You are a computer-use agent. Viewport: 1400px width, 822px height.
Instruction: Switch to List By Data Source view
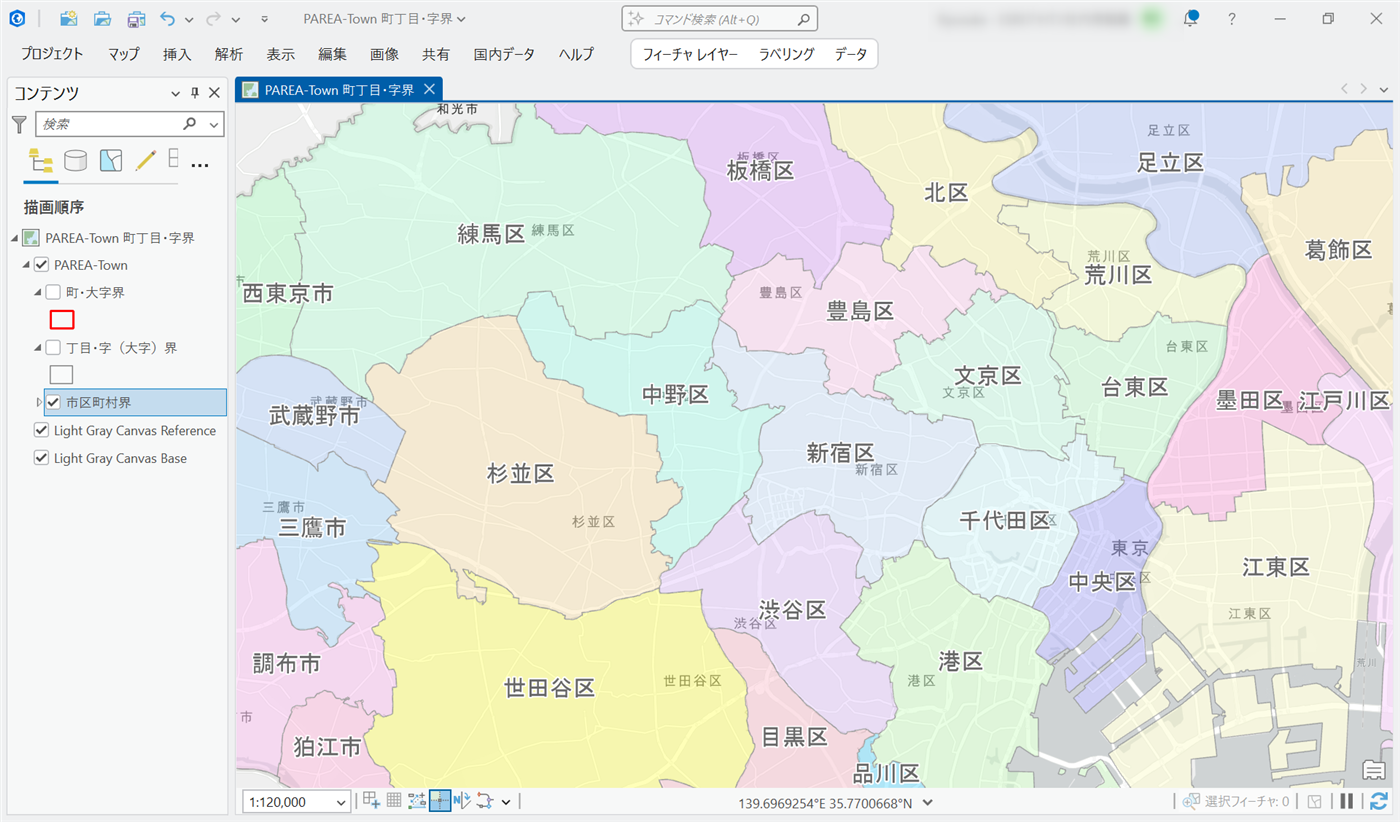point(75,161)
